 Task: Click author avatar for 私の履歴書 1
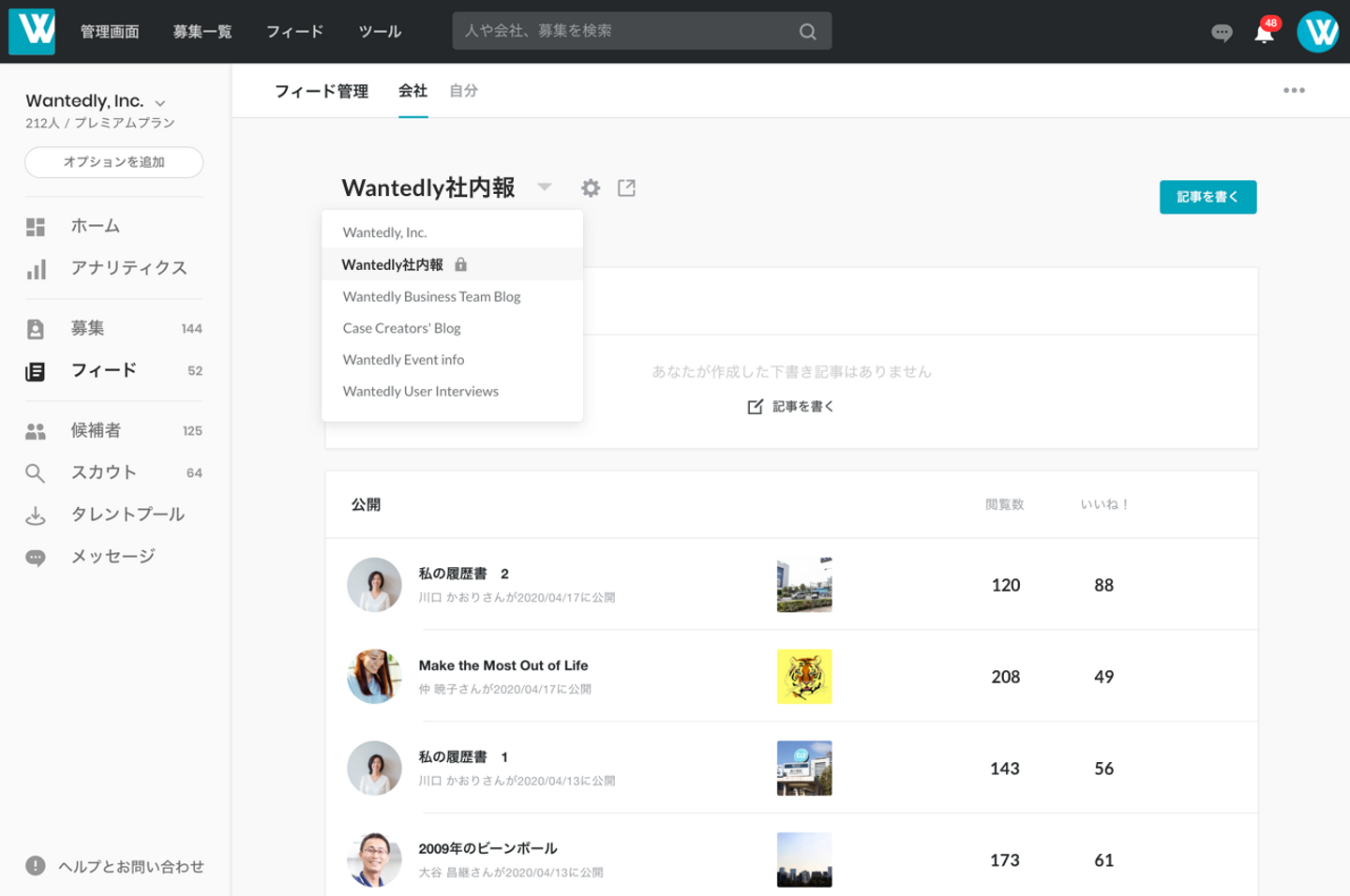tap(374, 769)
